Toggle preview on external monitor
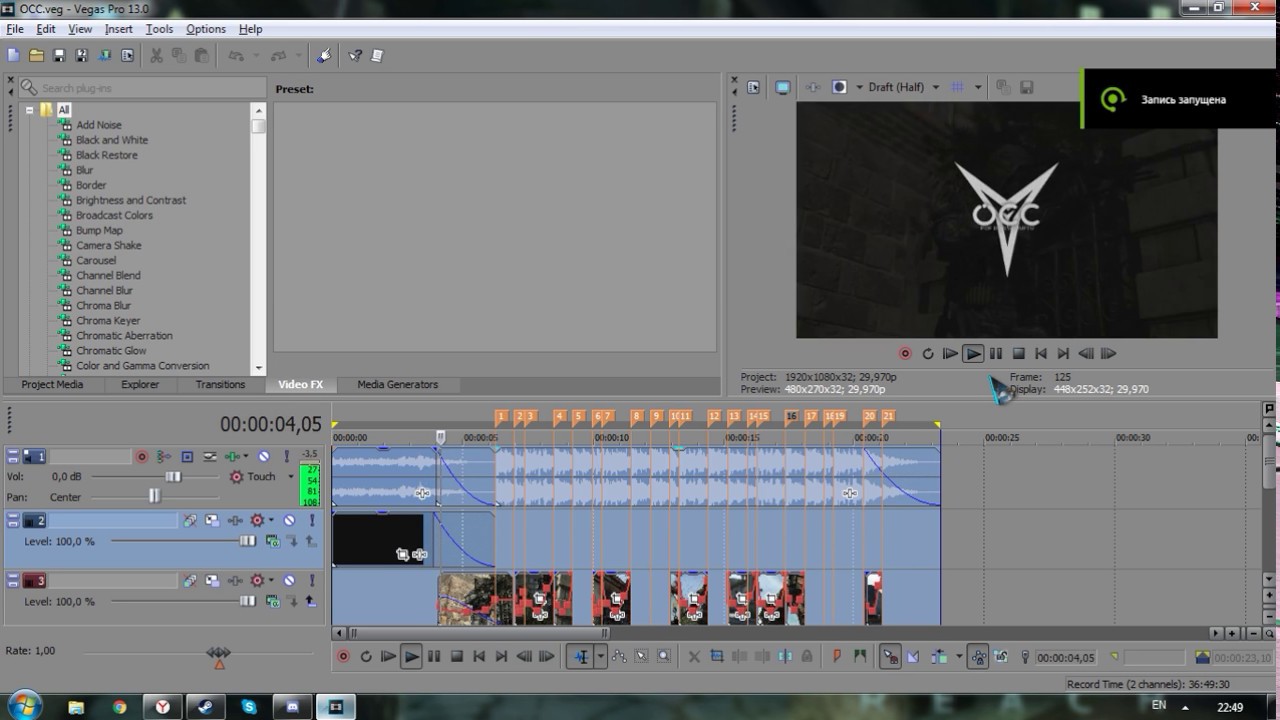Viewport: 1280px width, 720px height. (782, 87)
